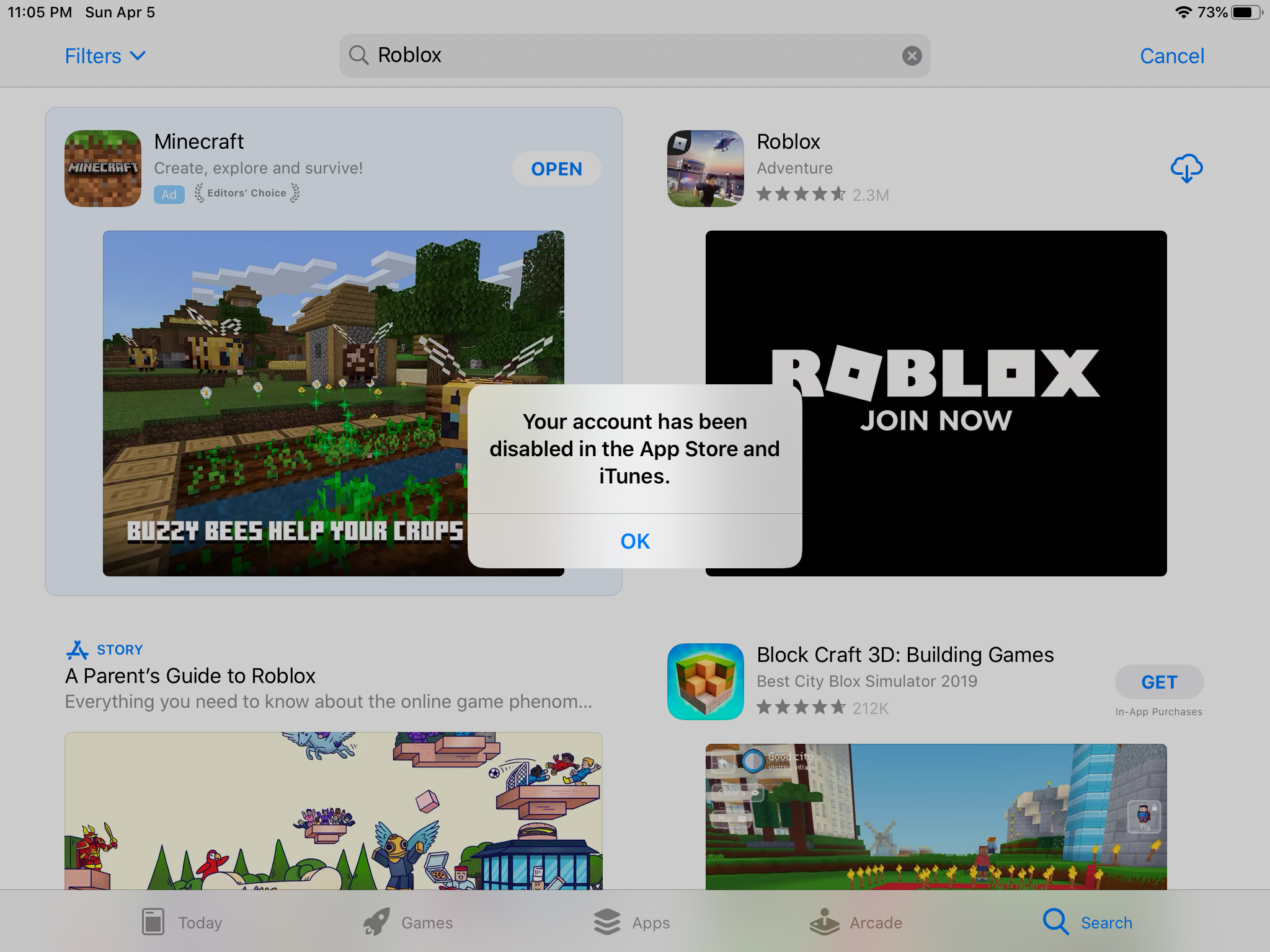Expand the Filters dropdown
Image resolution: width=1270 pixels, height=952 pixels.
point(105,56)
